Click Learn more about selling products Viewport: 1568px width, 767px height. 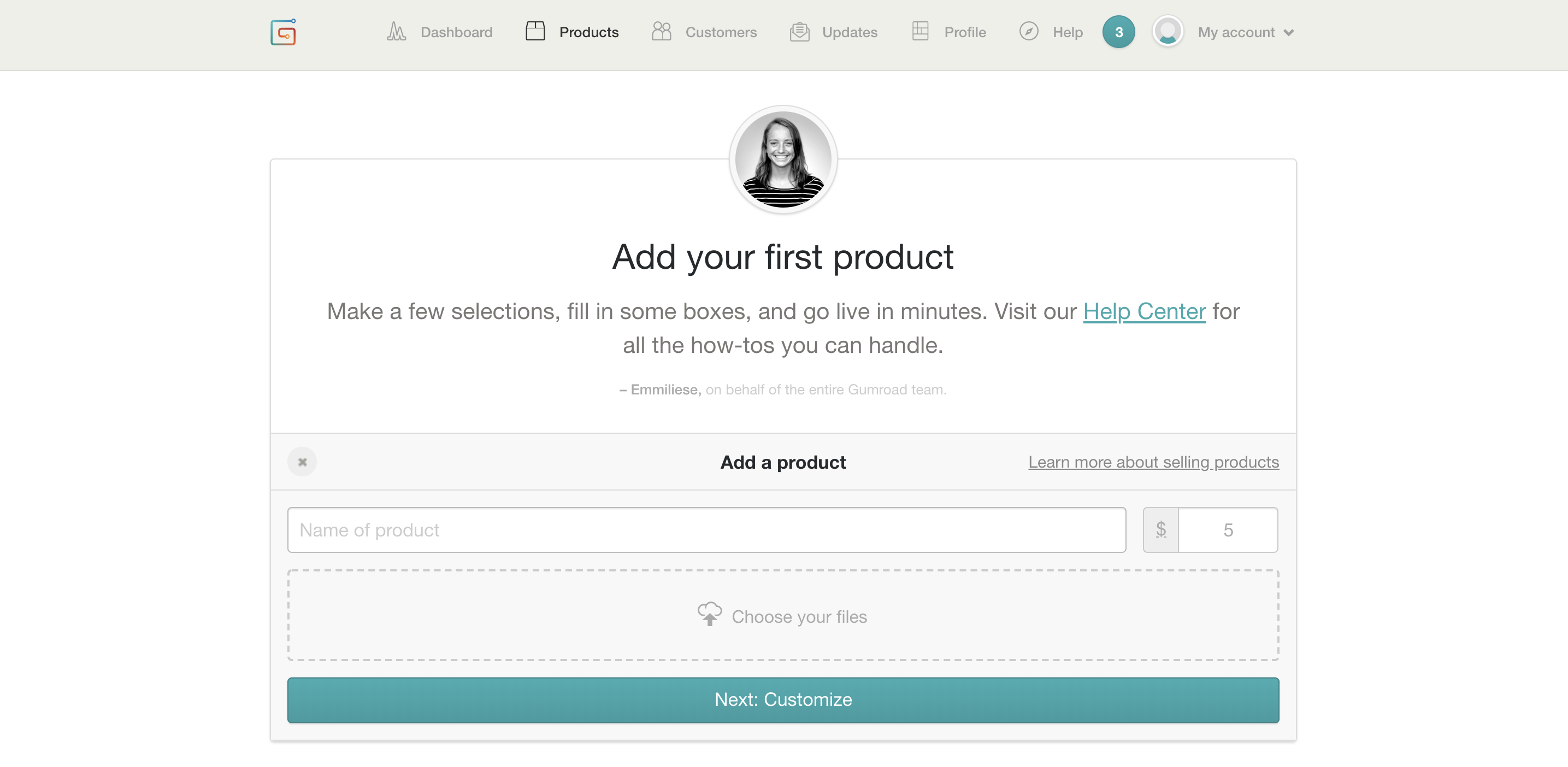click(x=1153, y=462)
